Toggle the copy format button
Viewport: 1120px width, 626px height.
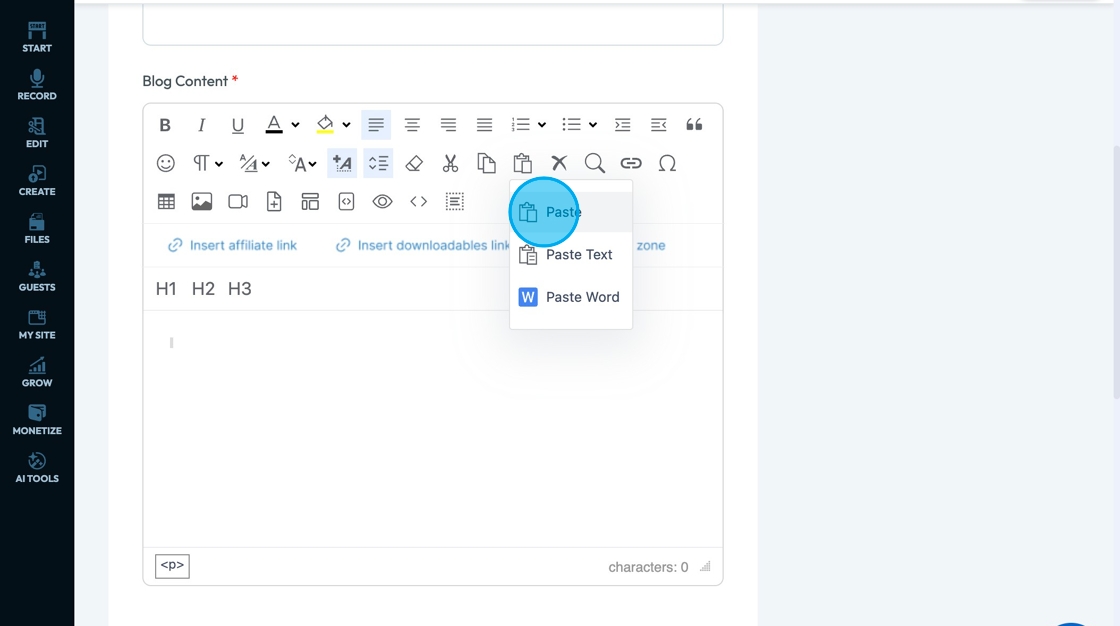[x=342, y=164]
